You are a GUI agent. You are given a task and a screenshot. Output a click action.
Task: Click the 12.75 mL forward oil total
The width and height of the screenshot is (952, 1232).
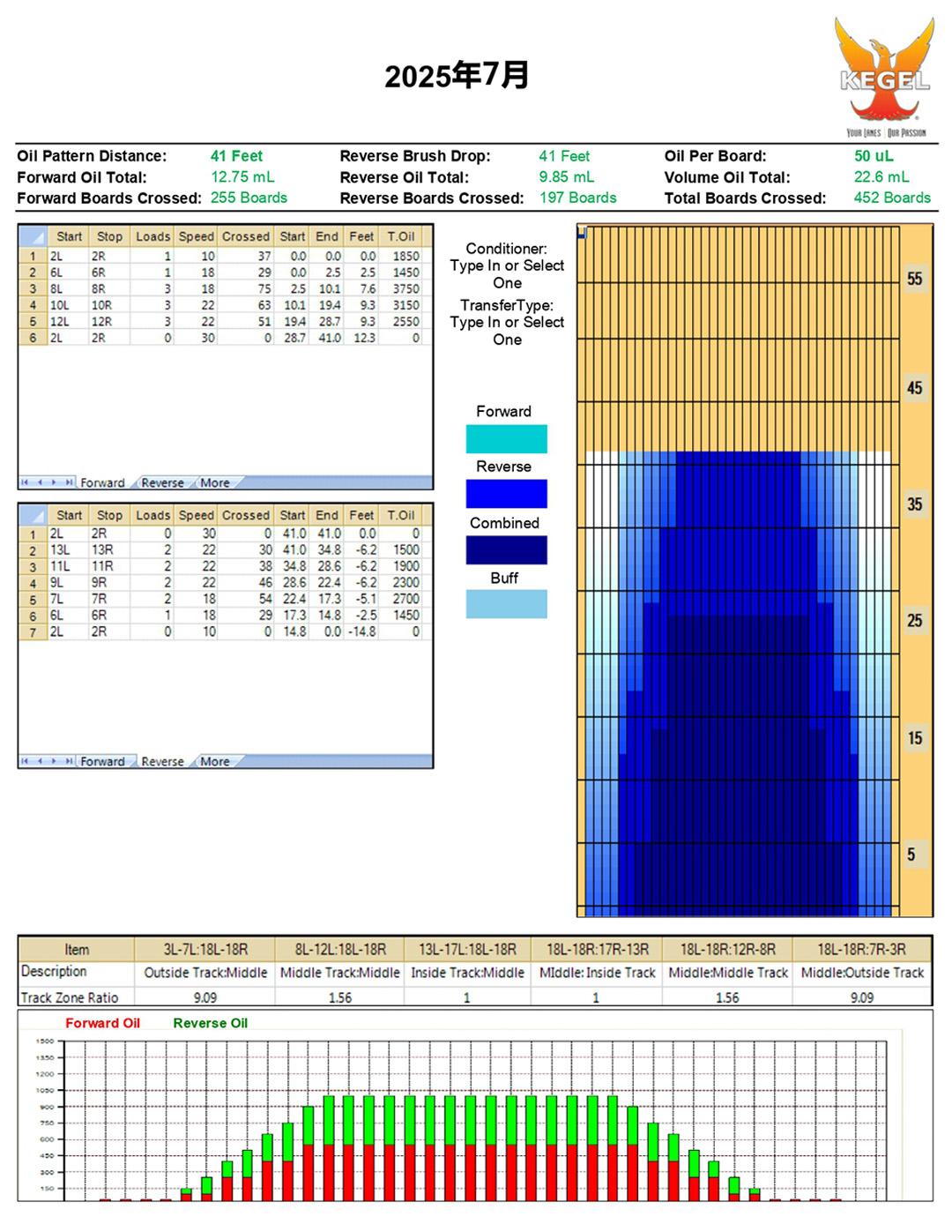[x=242, y=177]
